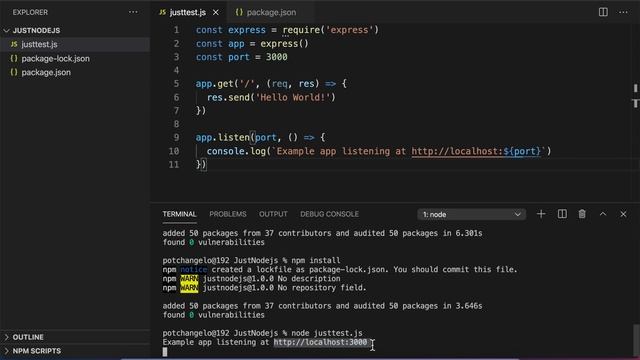Click the localhost link in code line 10
Viewport: 640px width, 360px height.
coord(476,151)
